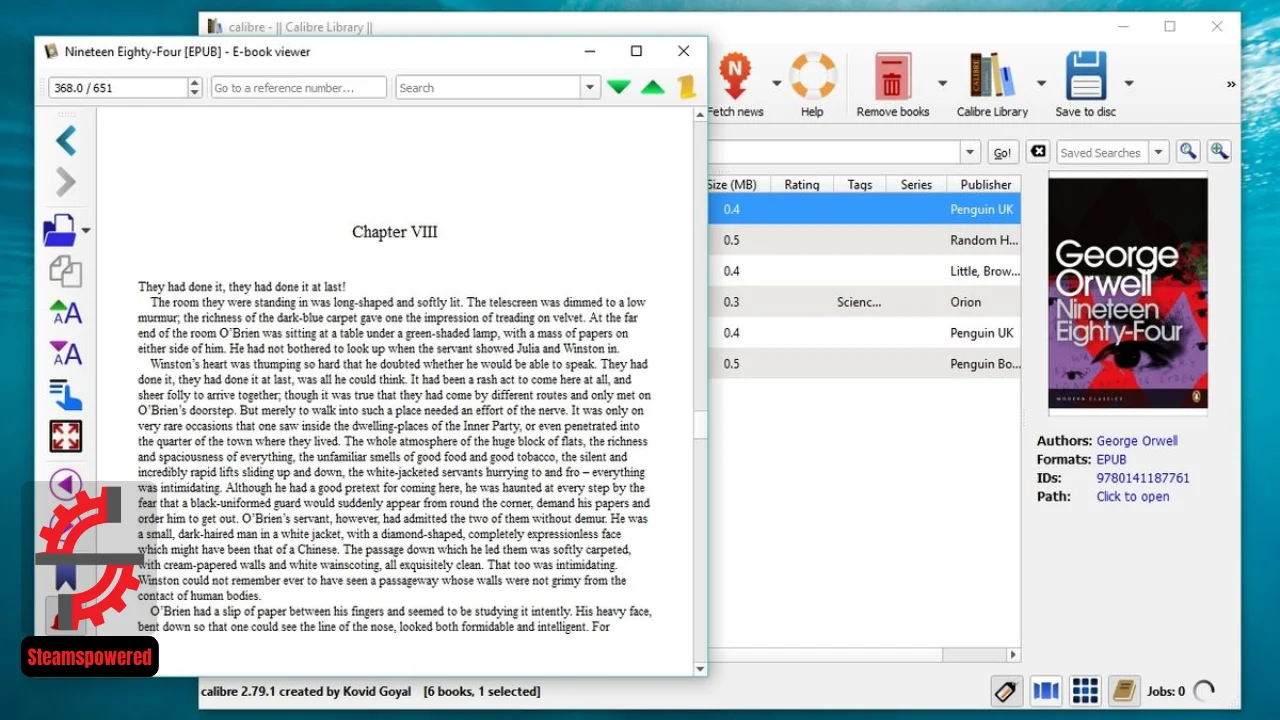Click the page number up stepper arrow
This screenshot has height=720, width=1280.
[195, 83]
